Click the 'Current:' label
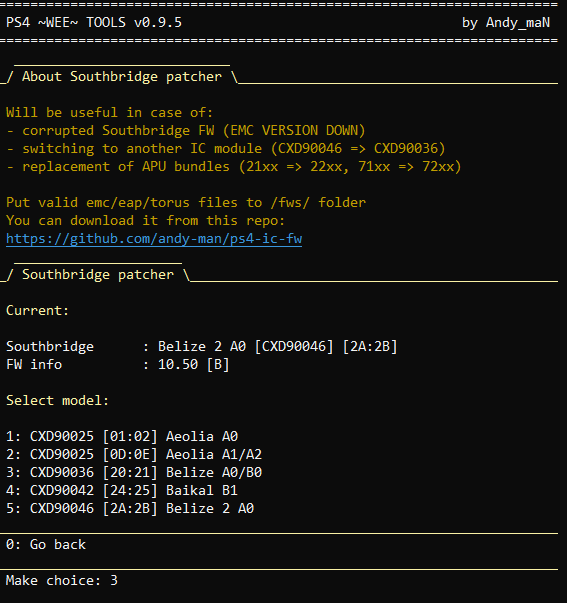 [37, 311]
